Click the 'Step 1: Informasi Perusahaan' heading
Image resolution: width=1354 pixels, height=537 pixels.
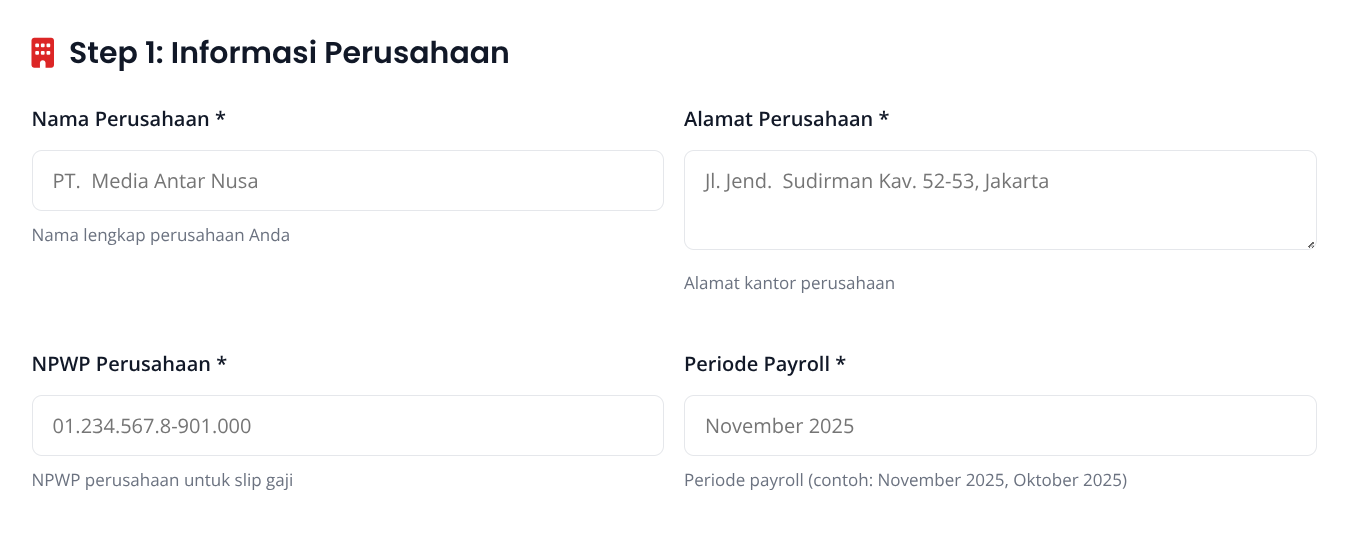(288, 53)
